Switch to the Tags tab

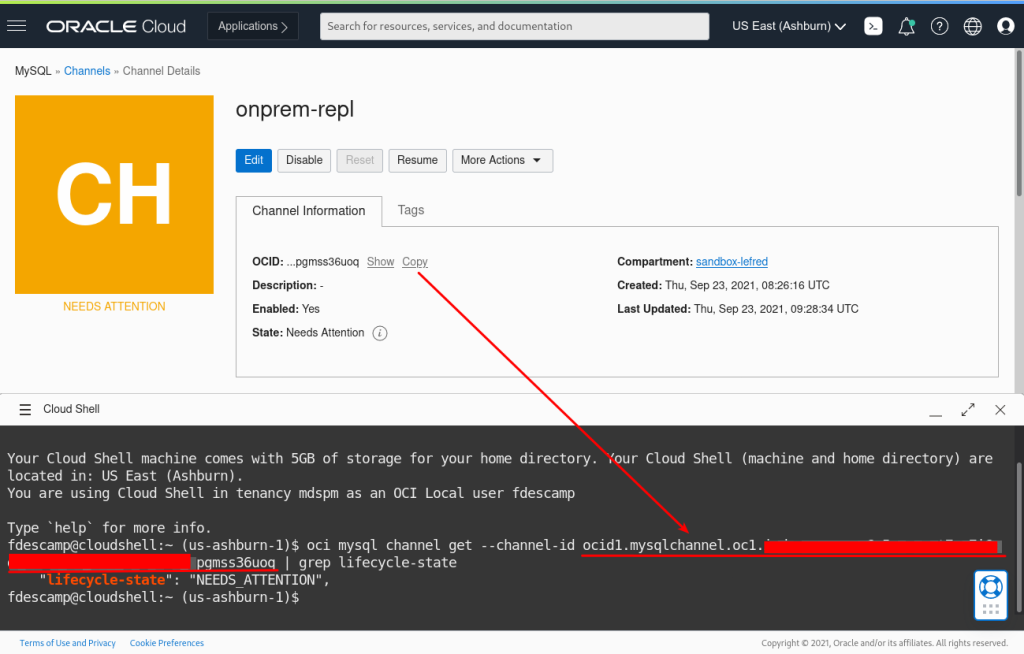tap(411, 210)
